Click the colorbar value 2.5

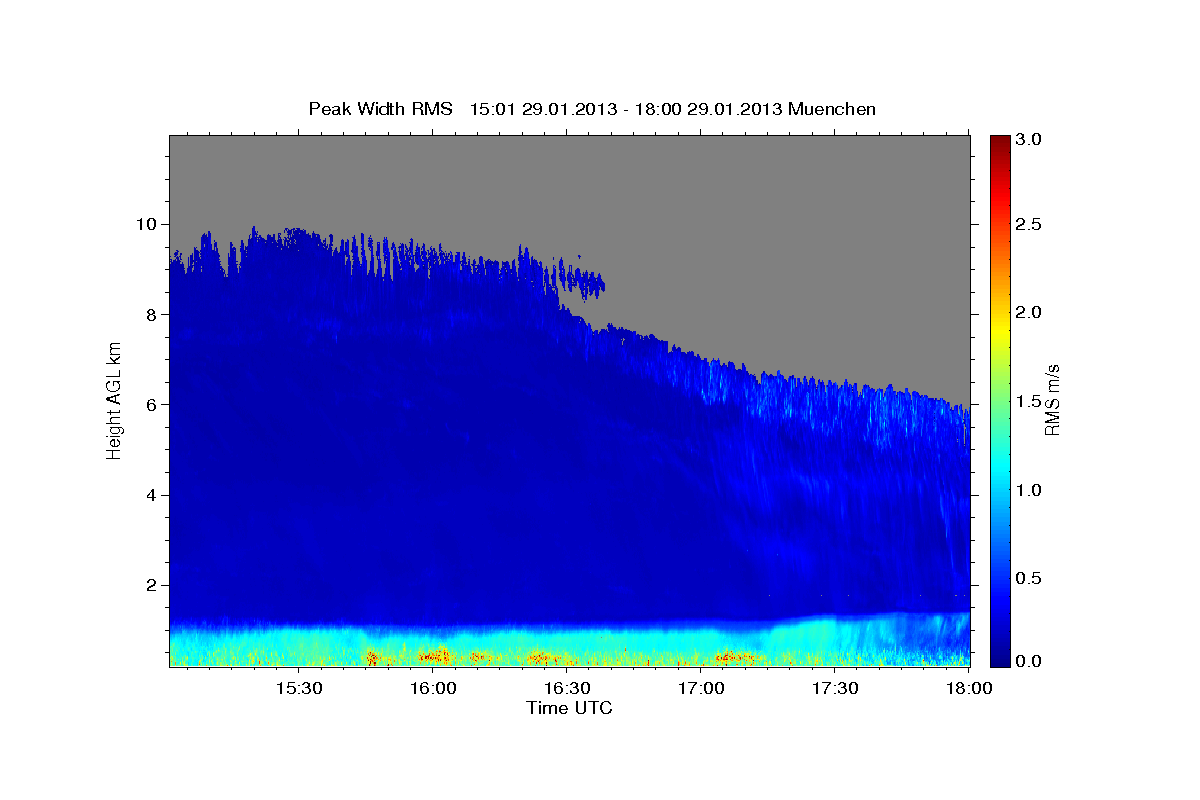(x=1029, y=224)
